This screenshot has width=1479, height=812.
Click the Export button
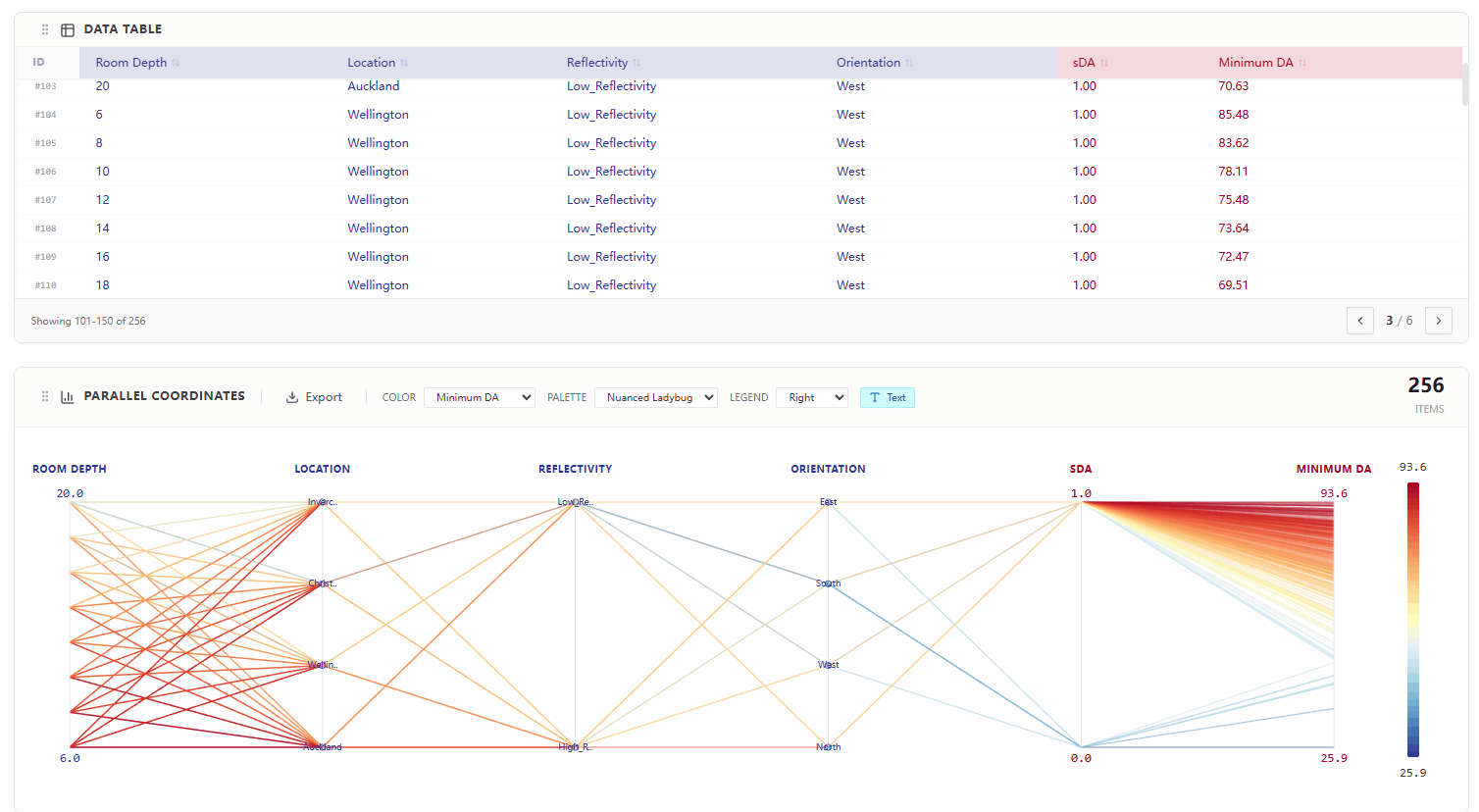tap(314, 397)
